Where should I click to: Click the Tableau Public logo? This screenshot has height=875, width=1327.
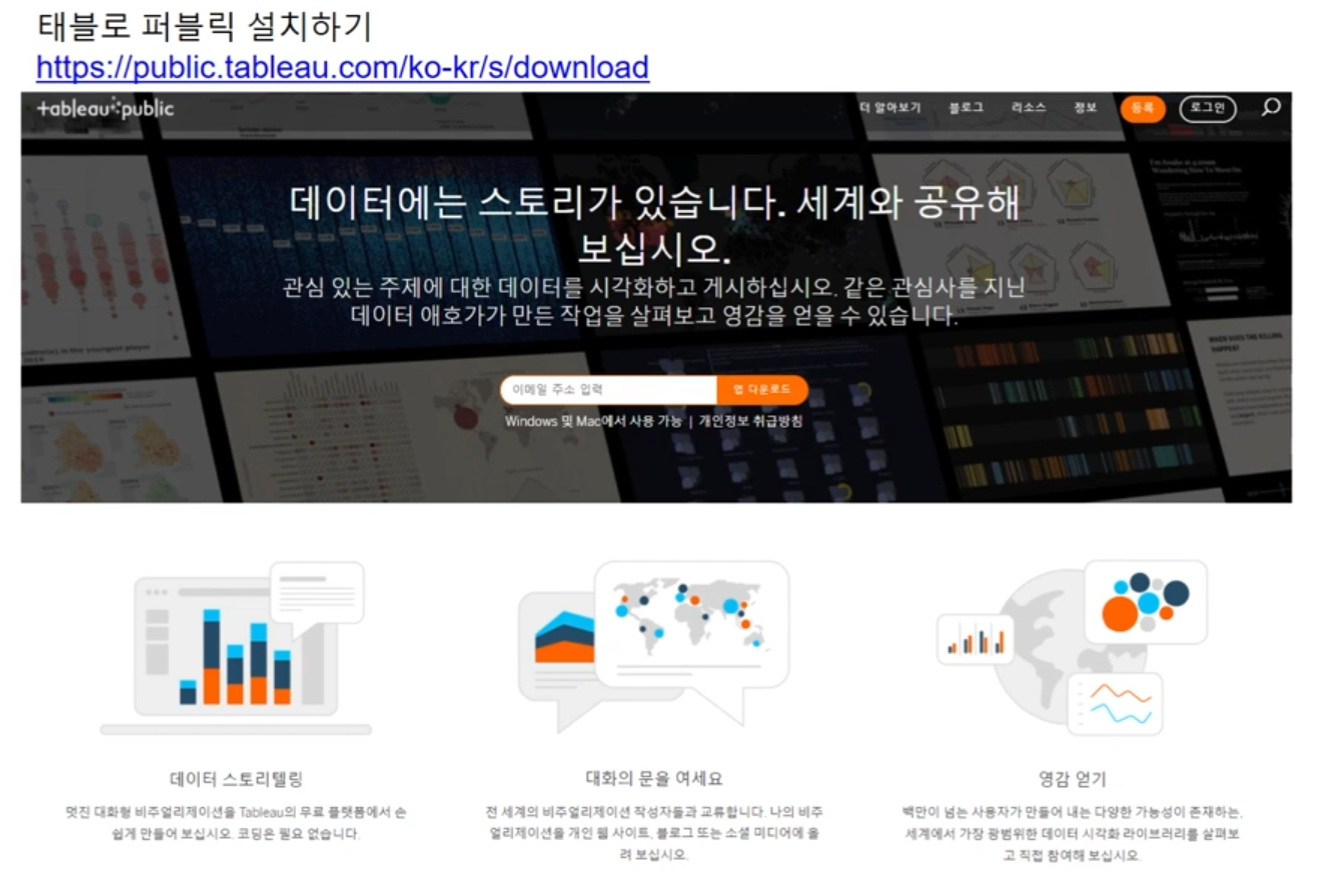tap(105, 109)
